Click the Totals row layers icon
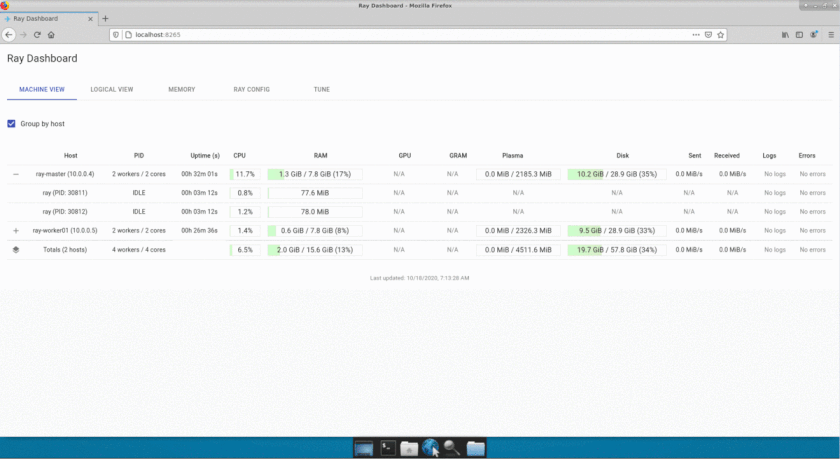This screenshot has height=459, width=840. (x=16, y=250)
